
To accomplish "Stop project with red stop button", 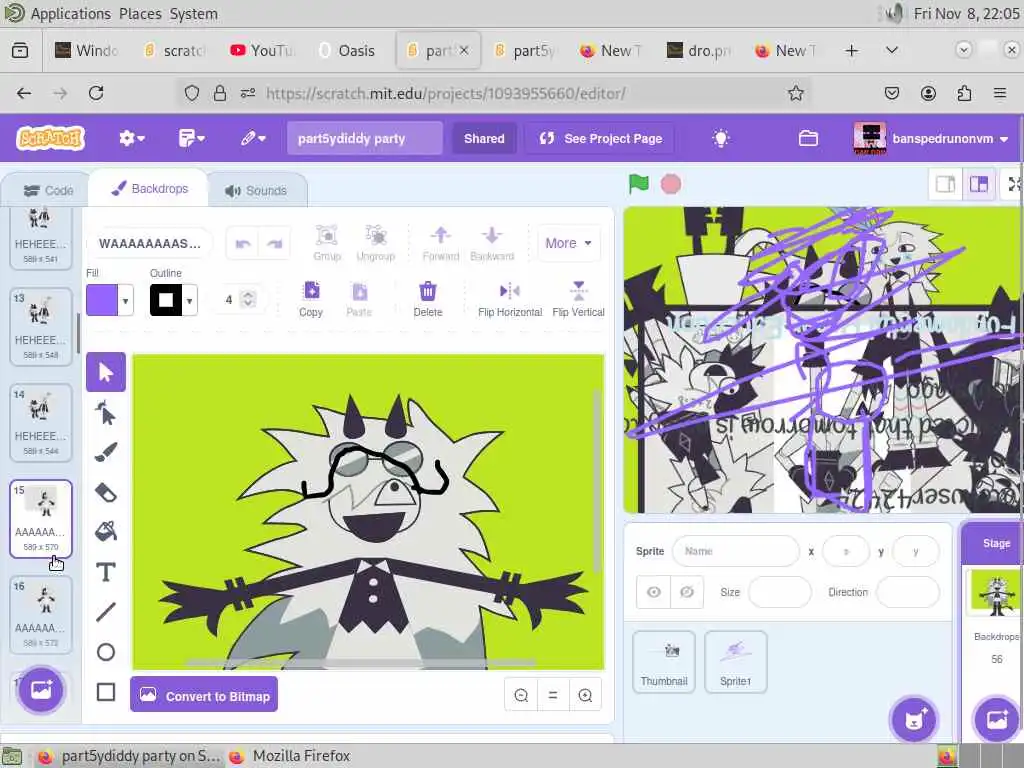I will pos(670,184).
